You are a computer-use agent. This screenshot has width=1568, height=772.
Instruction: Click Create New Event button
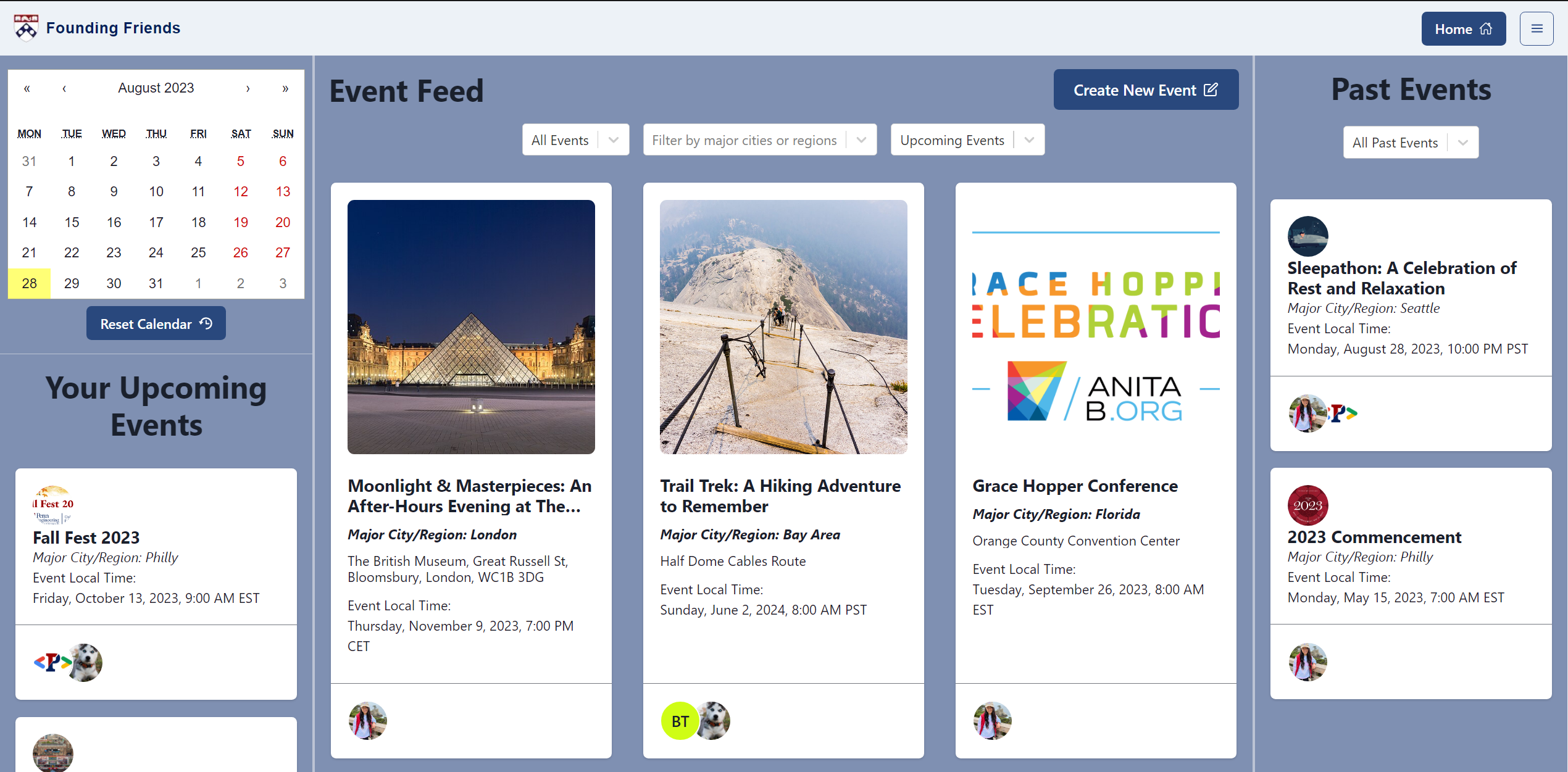pos(1145,90)
